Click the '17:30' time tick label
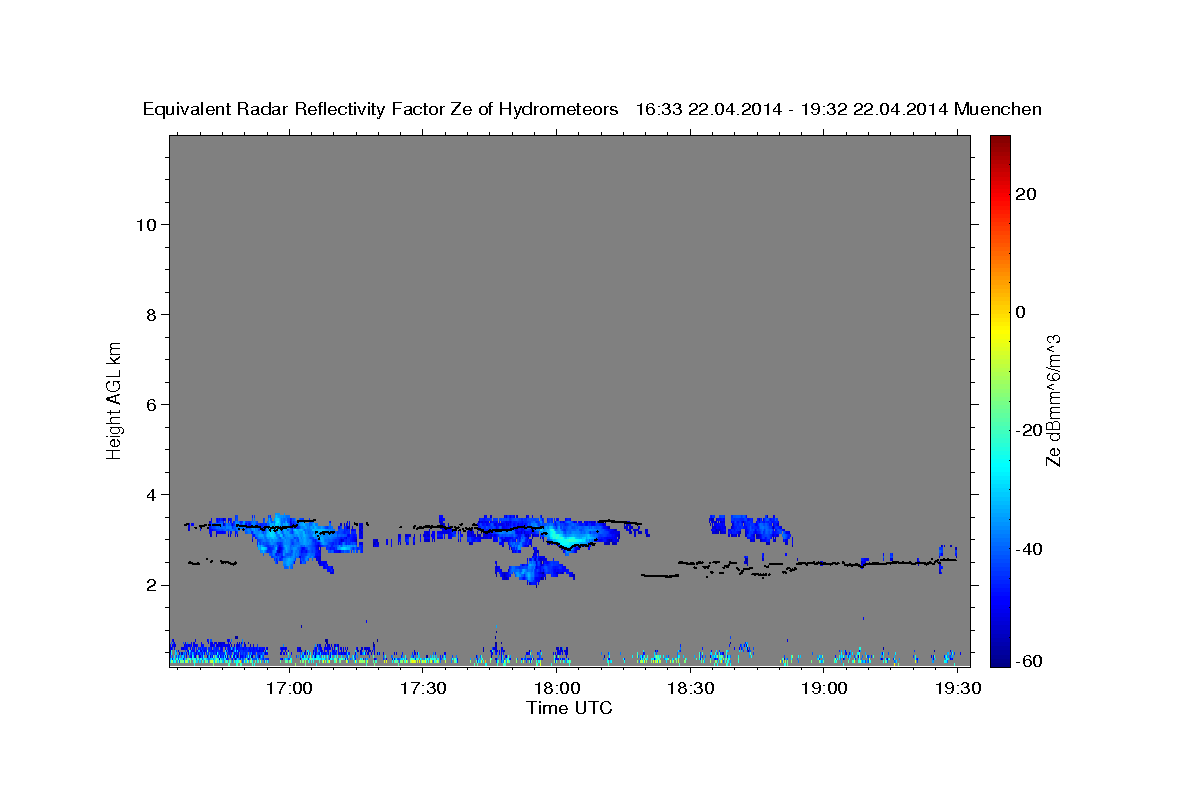The image size is (1200, 800). point(423,689)
